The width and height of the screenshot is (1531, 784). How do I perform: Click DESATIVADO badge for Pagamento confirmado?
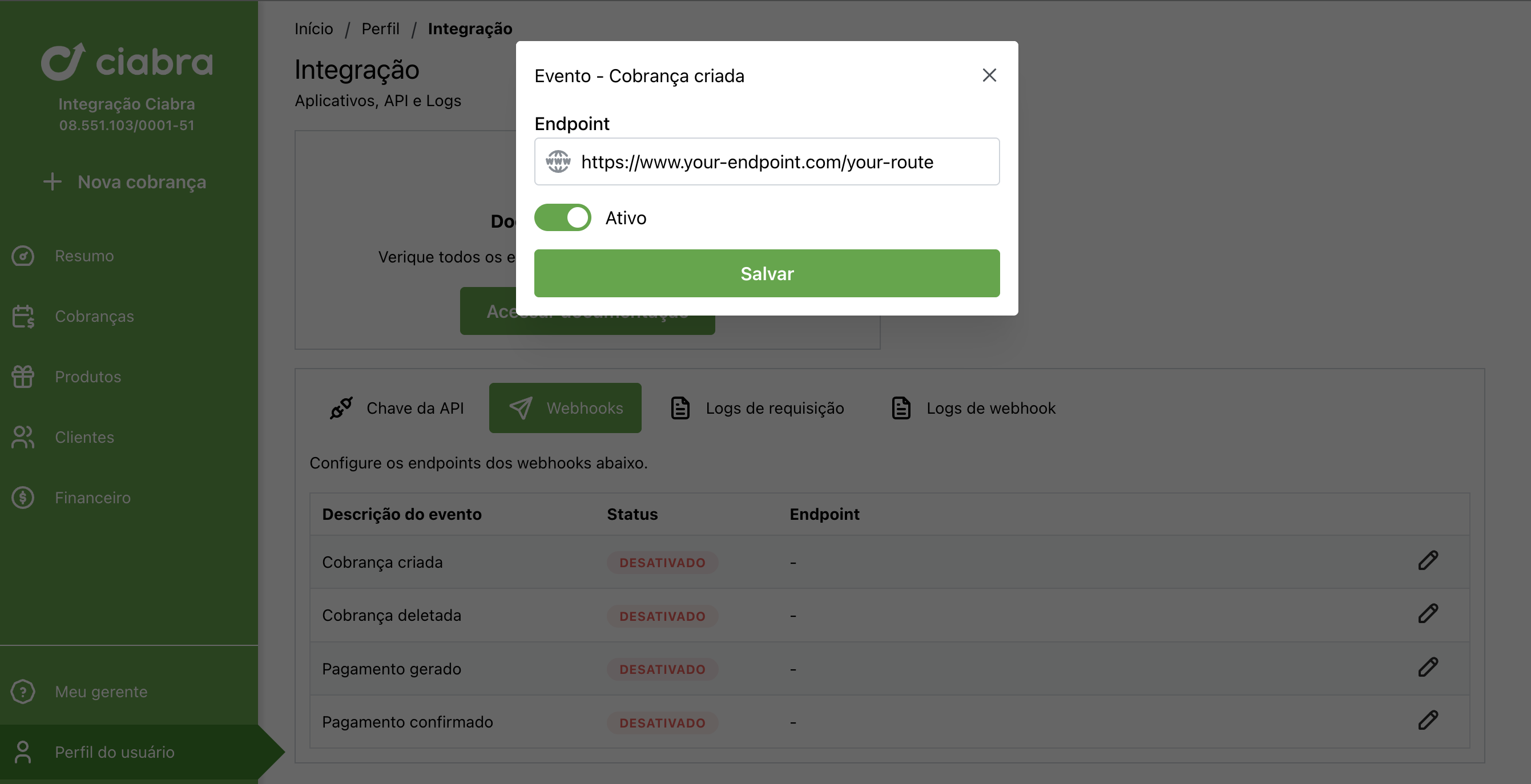coord(662,723)
